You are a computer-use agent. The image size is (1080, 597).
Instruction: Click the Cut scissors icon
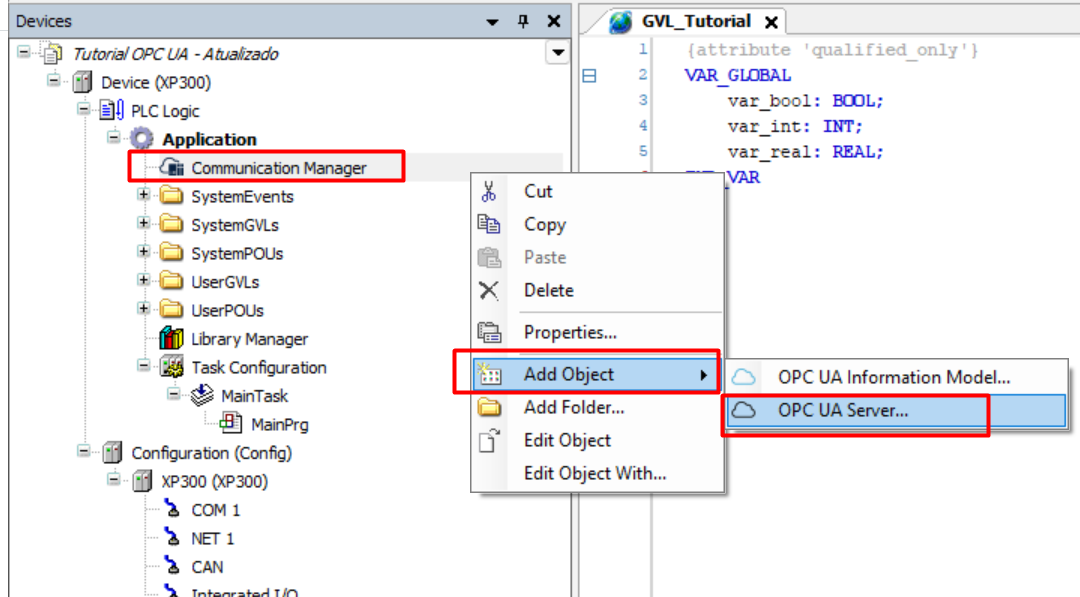(x=489, y=192)
